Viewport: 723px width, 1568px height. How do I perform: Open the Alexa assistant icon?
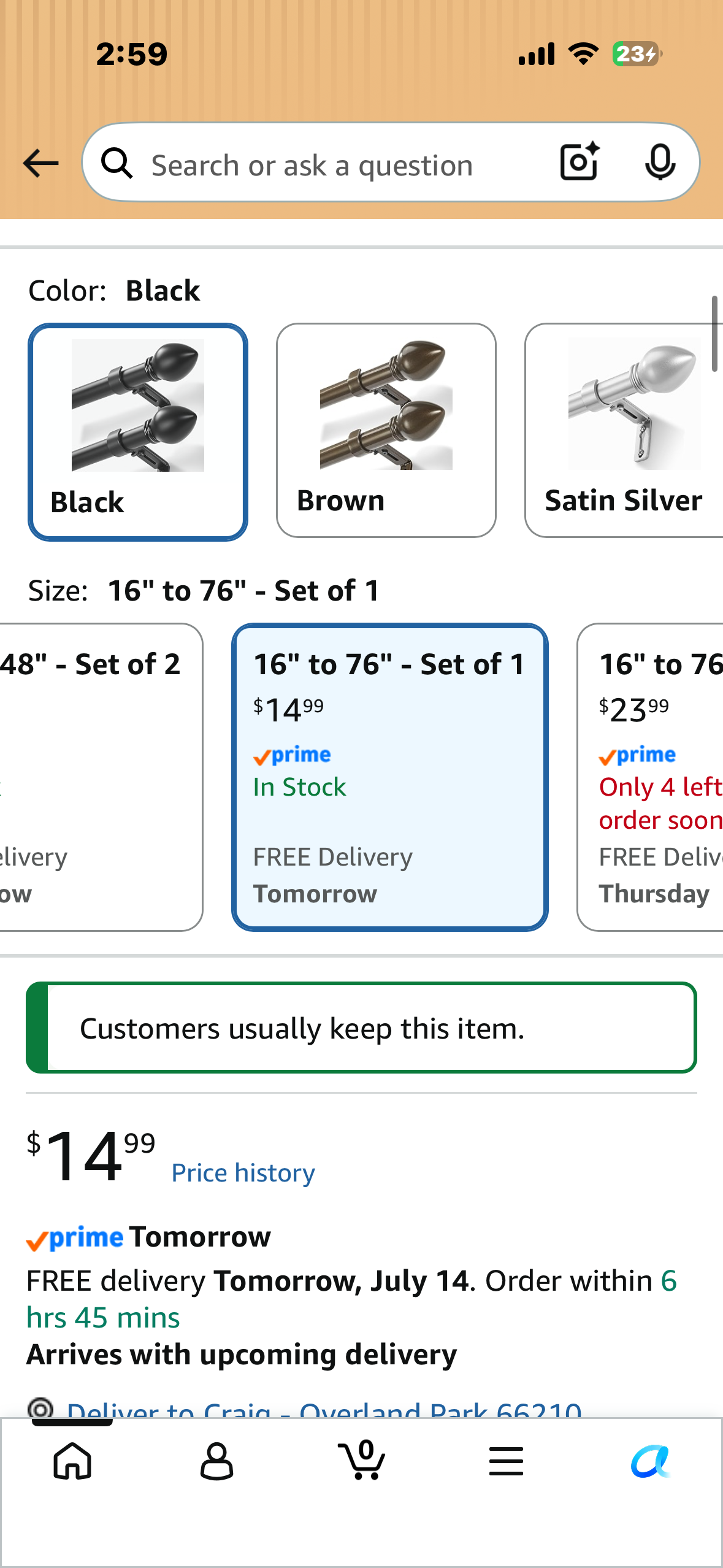pos(650,1461)
